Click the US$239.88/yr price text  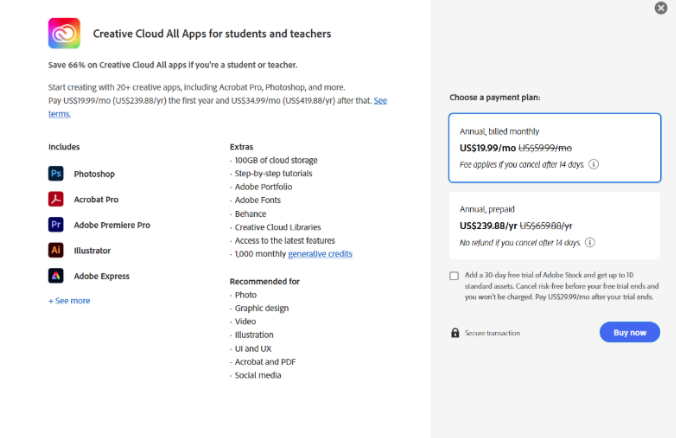[488, 225]
